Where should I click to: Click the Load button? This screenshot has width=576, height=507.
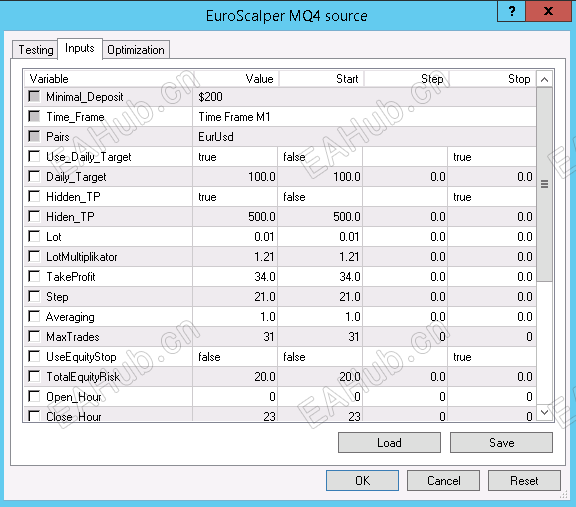click(x=389, y=443)
